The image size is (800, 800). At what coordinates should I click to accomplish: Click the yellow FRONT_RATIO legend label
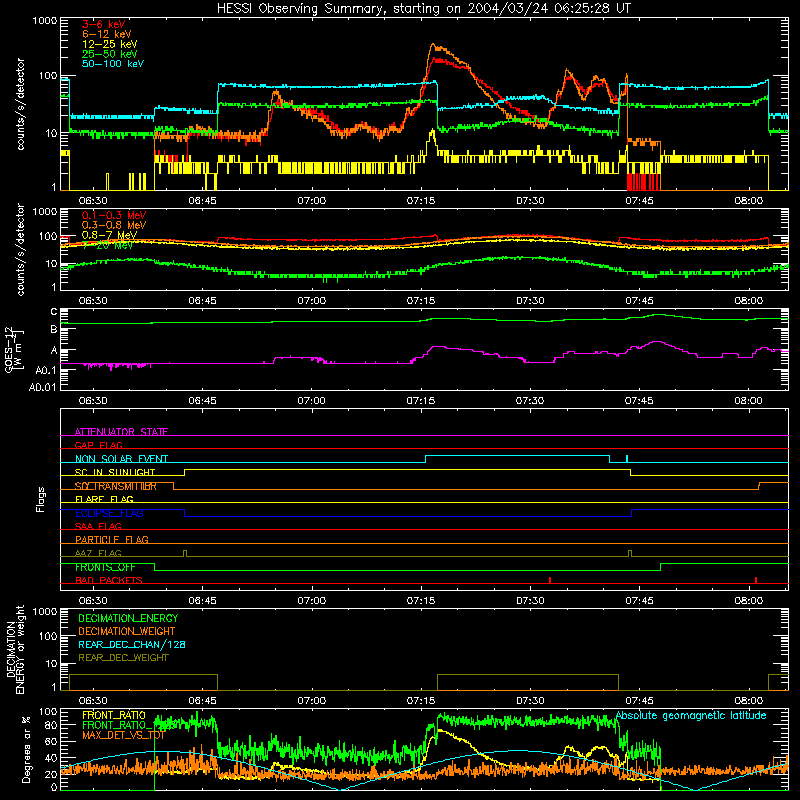113,715
